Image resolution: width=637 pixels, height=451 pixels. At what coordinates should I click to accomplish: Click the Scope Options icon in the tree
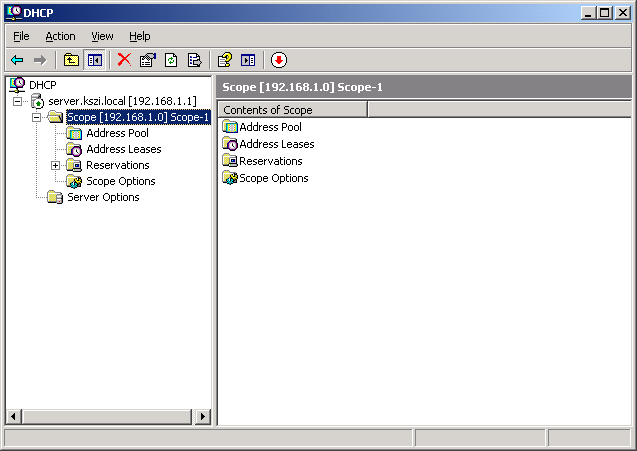tap(74, 181)
